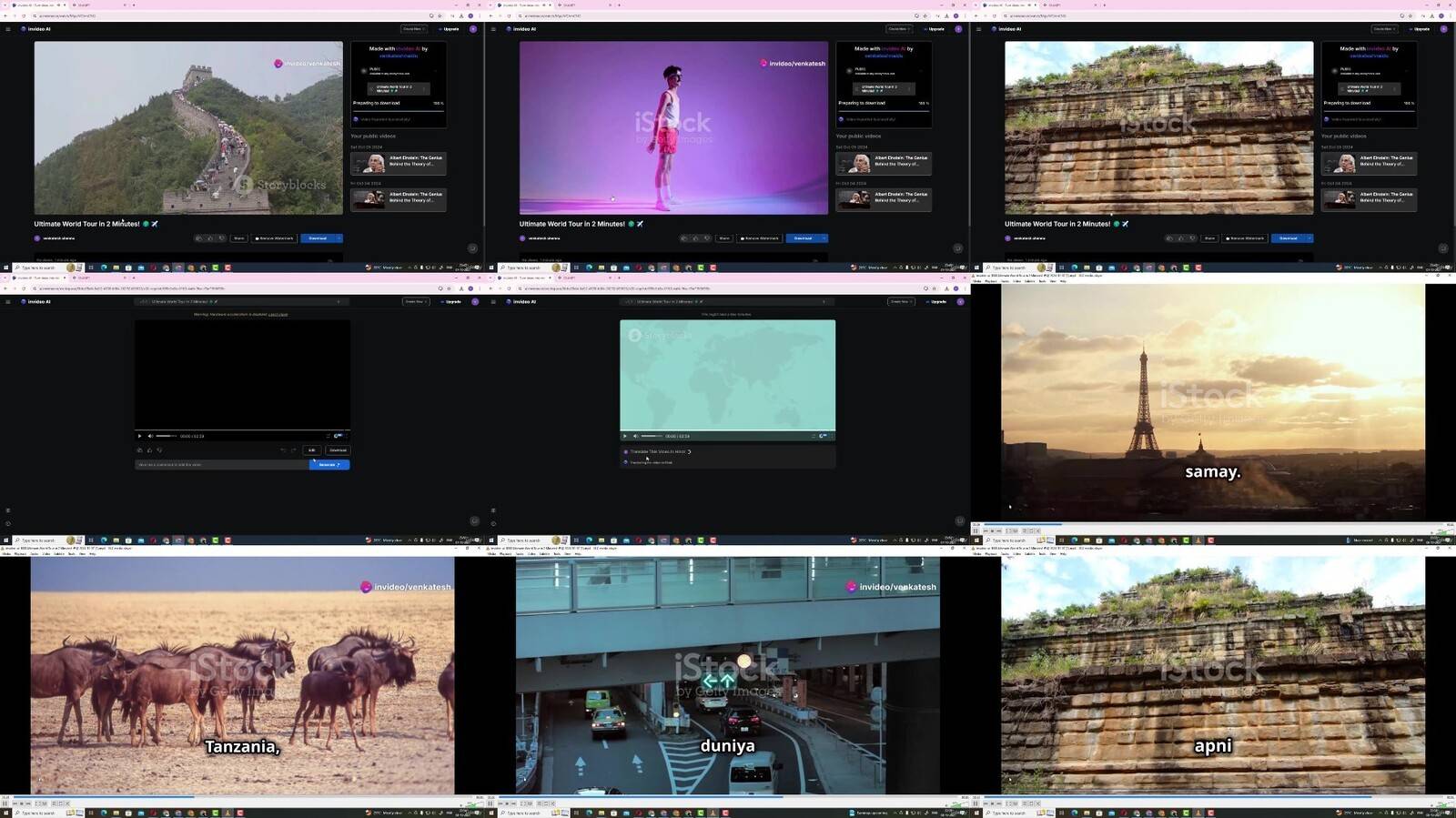
Task: Pause playback in Eiffel Tower VLC window
Action: pos(976,530)
